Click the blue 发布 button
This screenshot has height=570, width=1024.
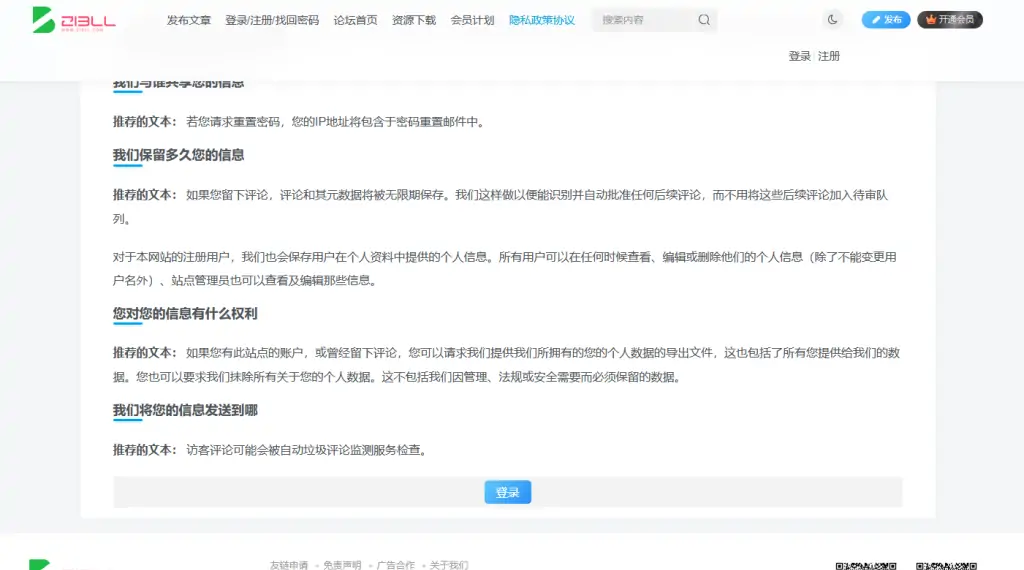point(886,20)
